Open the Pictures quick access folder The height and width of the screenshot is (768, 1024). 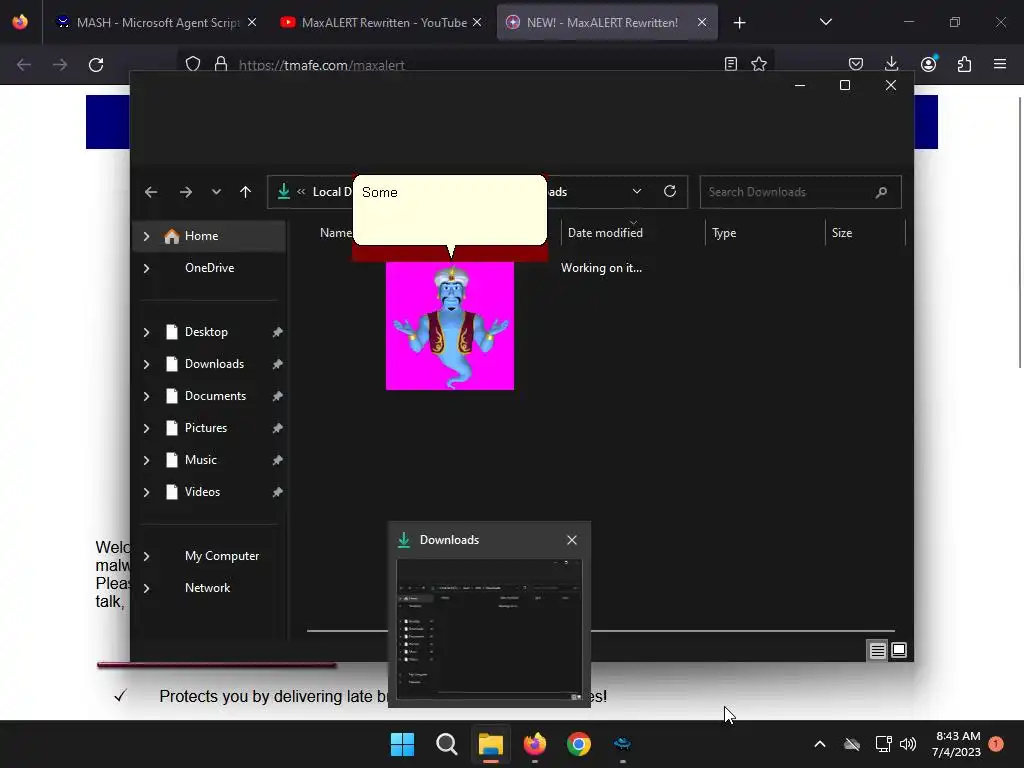(206, 428)
